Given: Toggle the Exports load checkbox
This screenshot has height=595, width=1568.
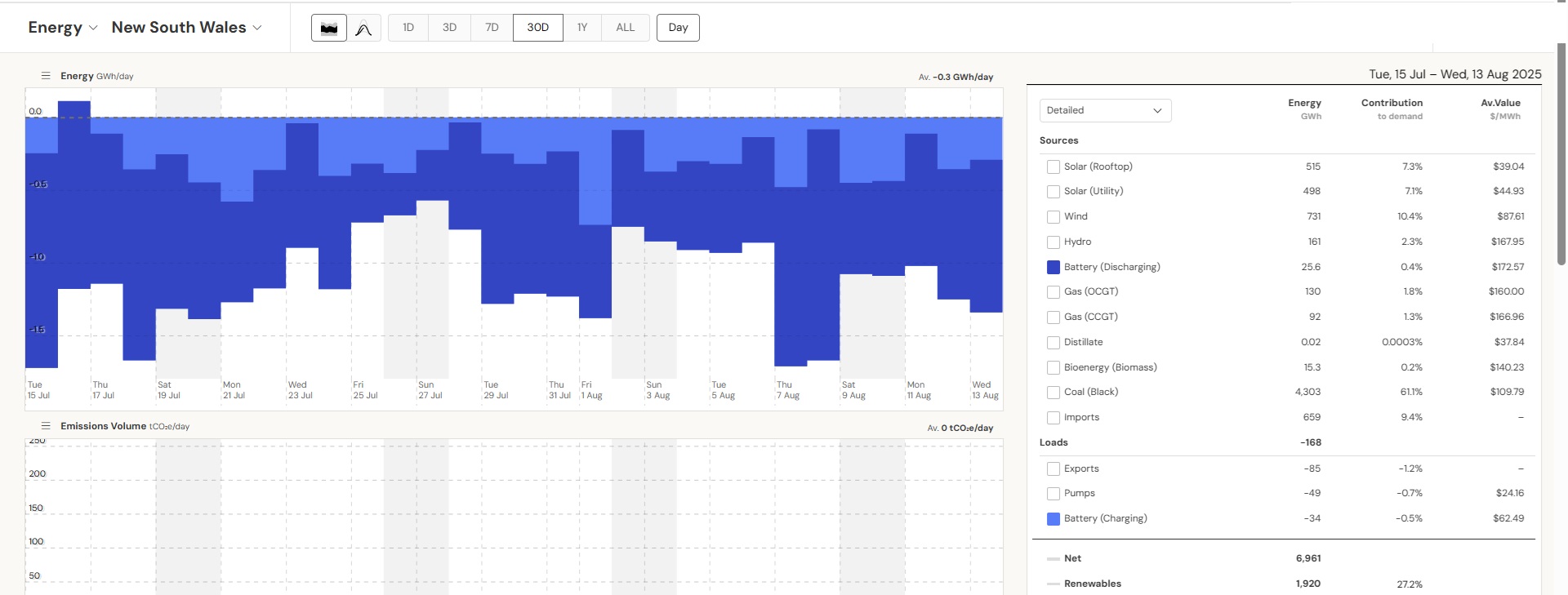Looking at the screenshot, I should coord(1053,468).
